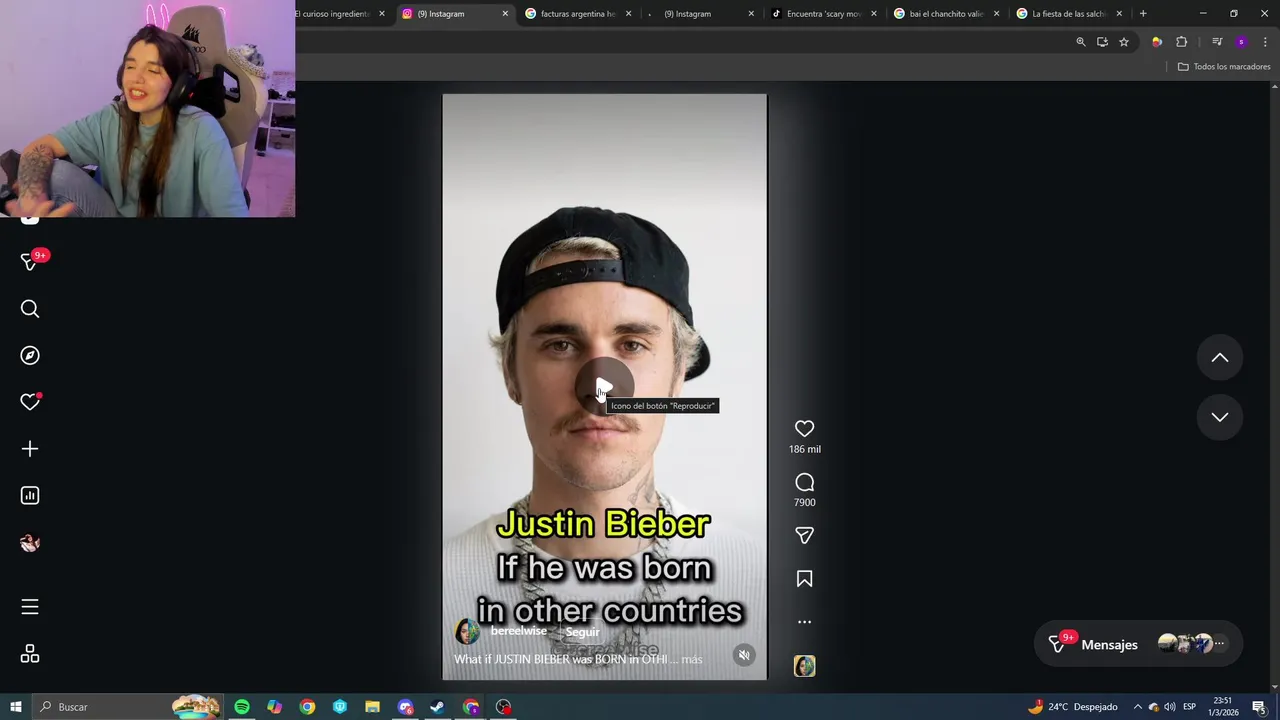
Task: Open own profile picture in sidebar
Action: pos(30,543)
